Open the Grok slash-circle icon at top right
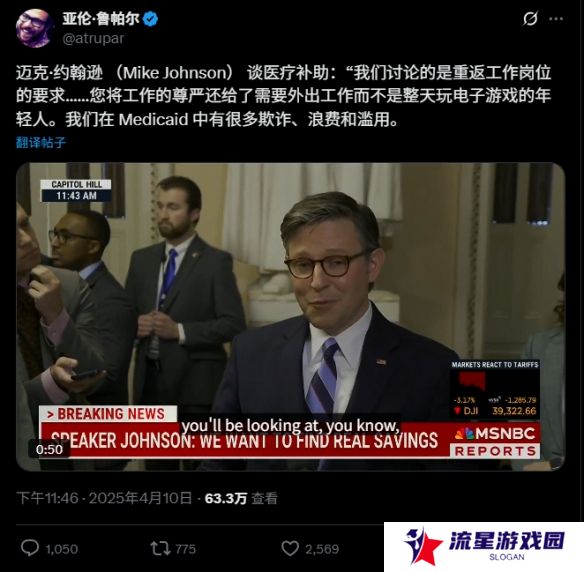The image size is (584, 572). [x=530, y=18]
